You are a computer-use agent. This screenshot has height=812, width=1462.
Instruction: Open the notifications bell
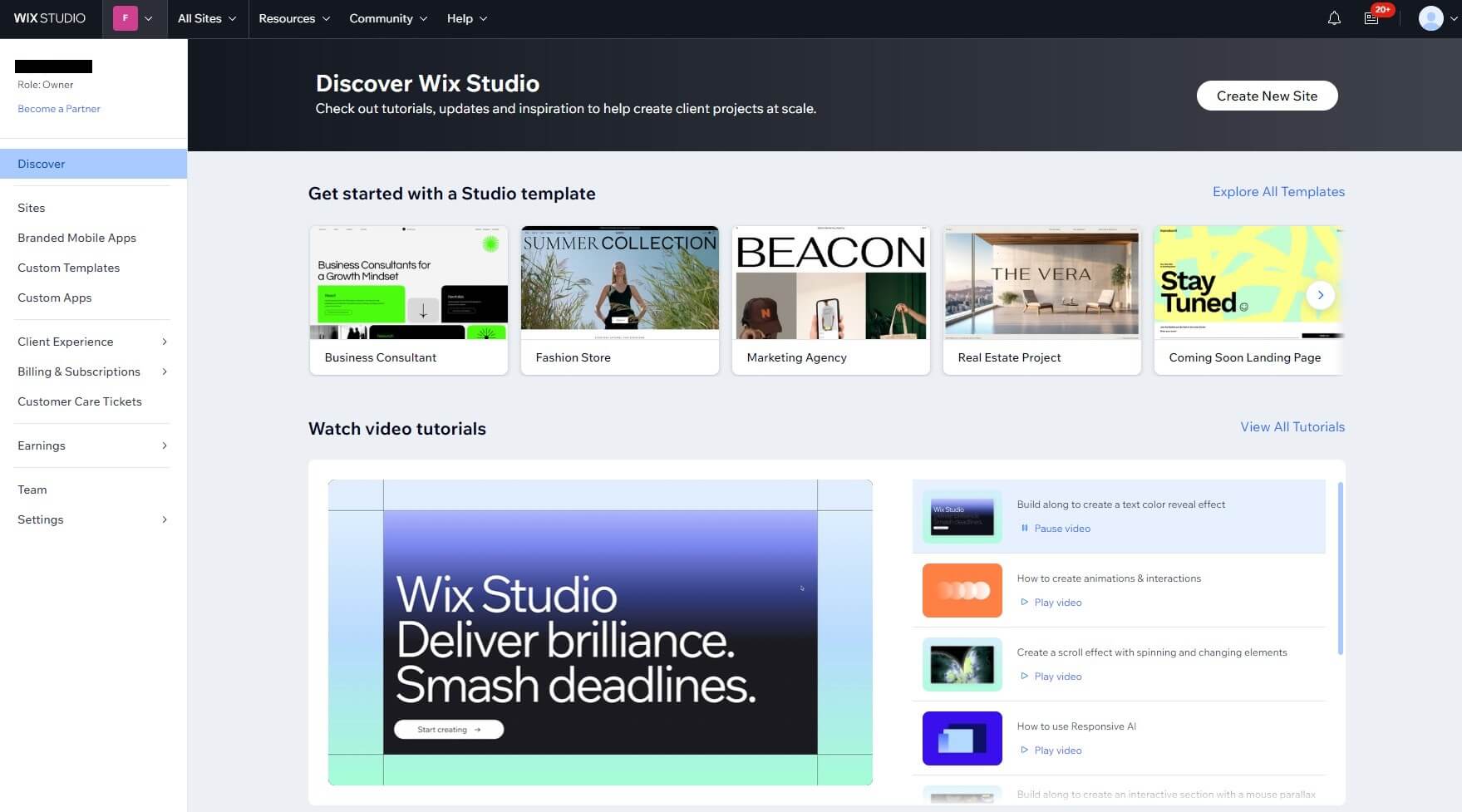point(1334,18)
